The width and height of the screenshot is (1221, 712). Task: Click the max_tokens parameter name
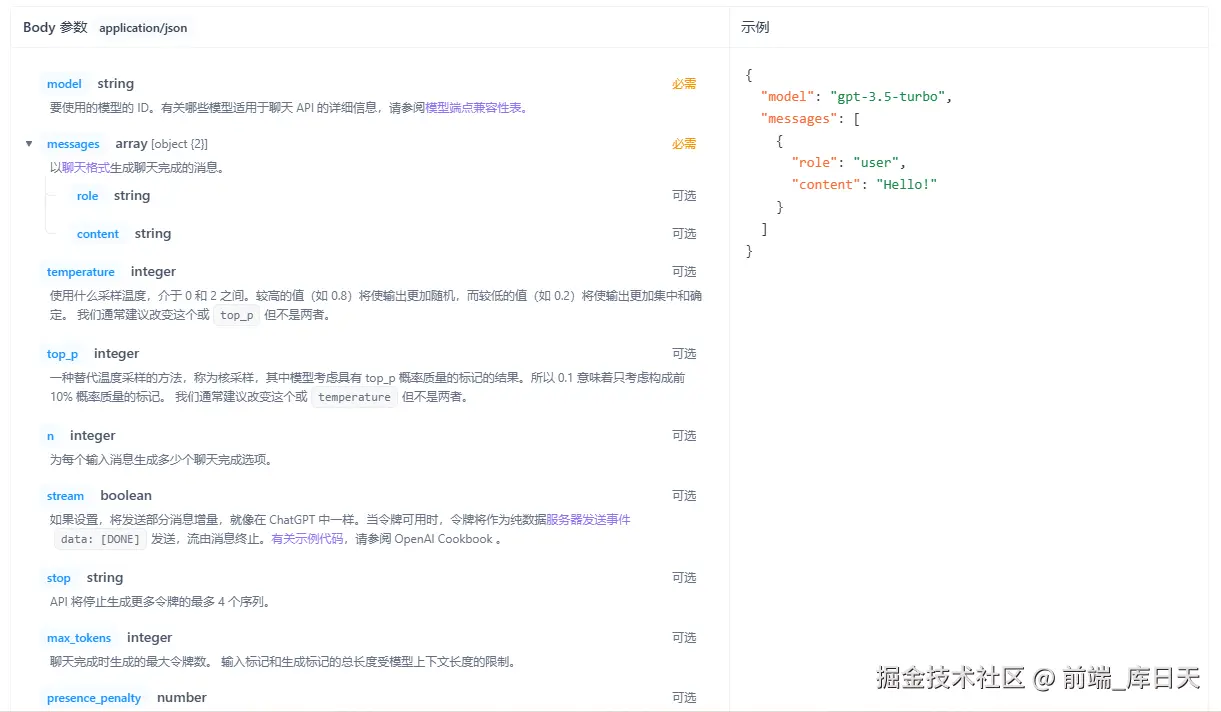pos(79,637)
